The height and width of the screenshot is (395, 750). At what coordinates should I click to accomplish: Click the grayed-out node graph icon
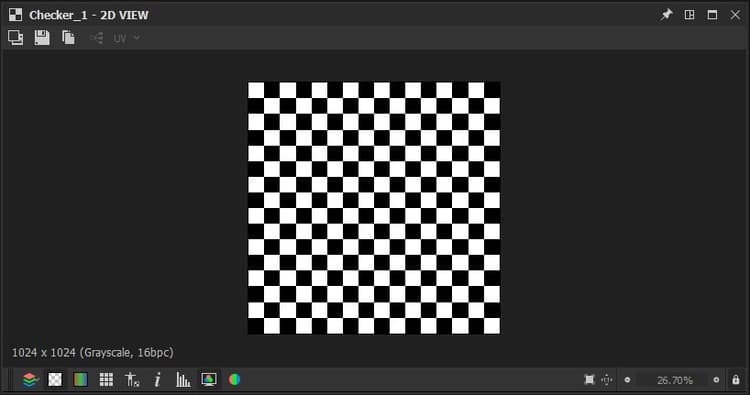pyautogui.click(x=97, y=38)
